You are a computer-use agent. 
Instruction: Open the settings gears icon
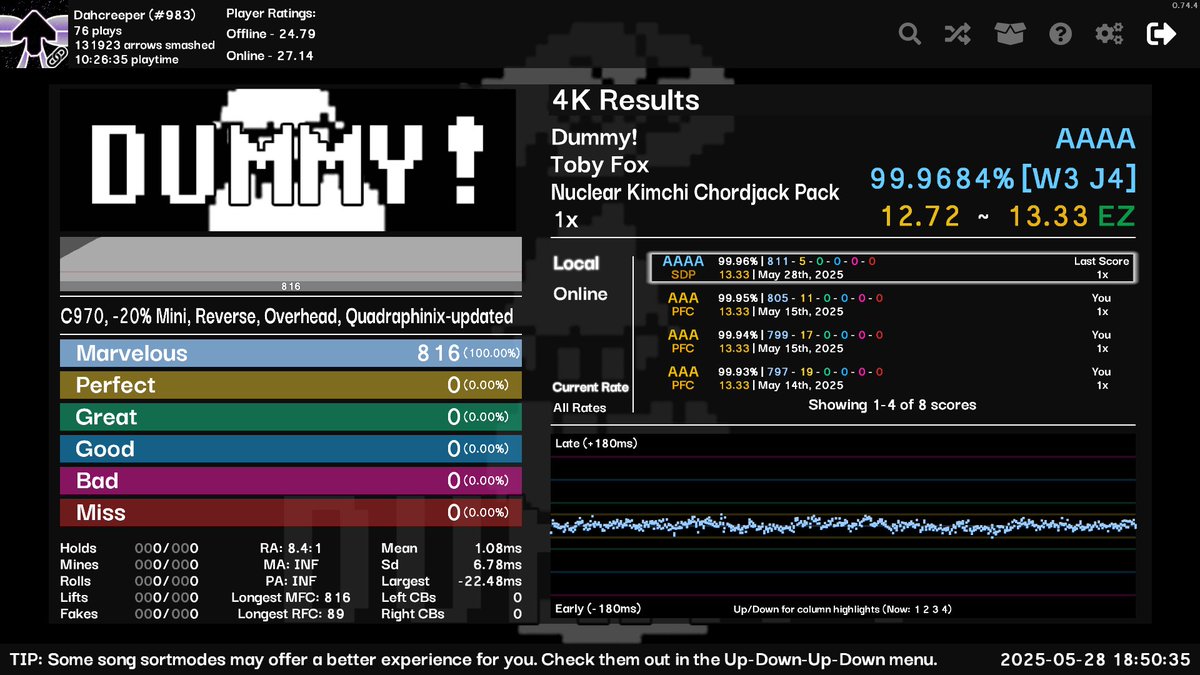click(1109, 34)
